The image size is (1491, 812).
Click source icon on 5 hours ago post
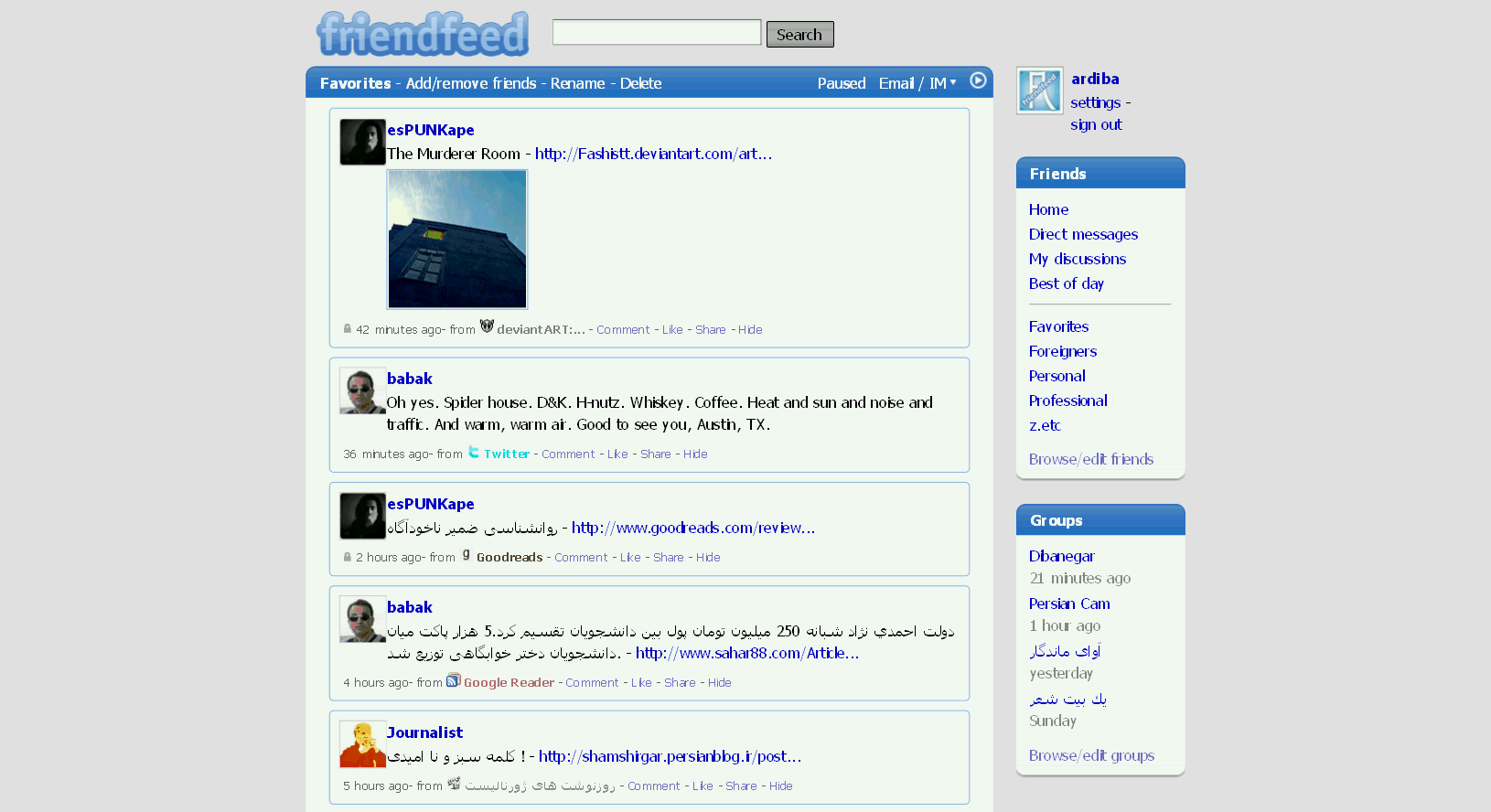click(454, 784)
